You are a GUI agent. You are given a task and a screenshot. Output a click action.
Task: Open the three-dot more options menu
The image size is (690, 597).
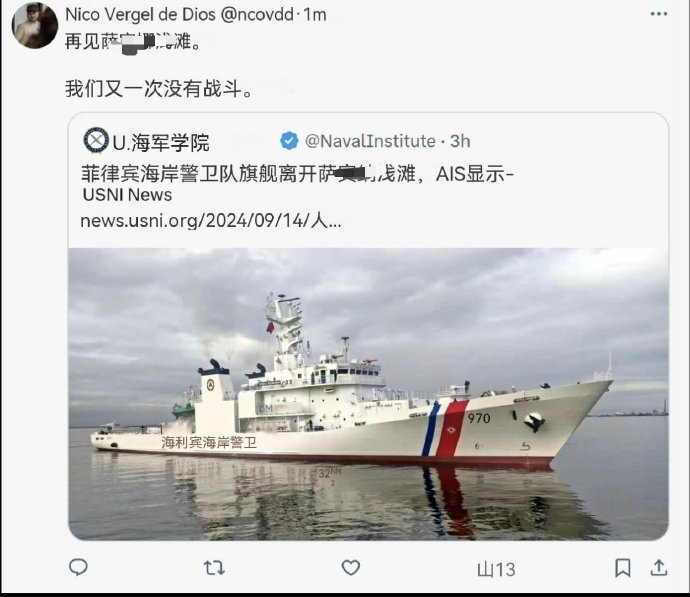pos(659,14)
